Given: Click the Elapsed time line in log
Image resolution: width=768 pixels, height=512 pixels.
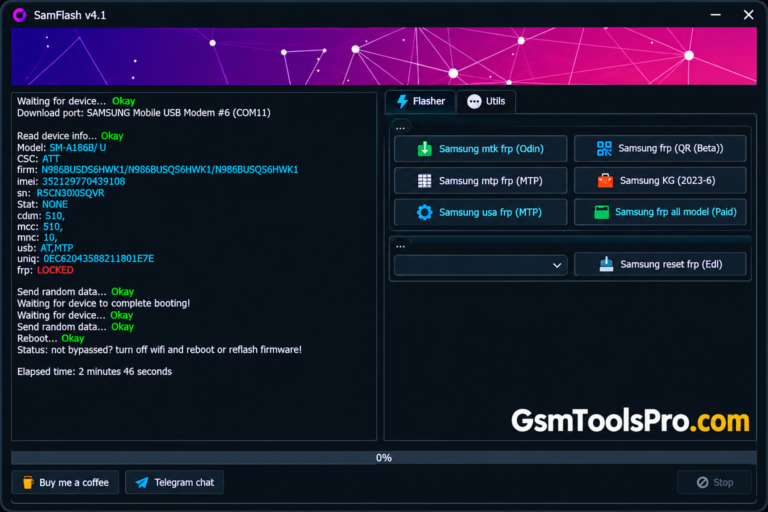Looking at the screenshot, I should [x=95, y=371].
